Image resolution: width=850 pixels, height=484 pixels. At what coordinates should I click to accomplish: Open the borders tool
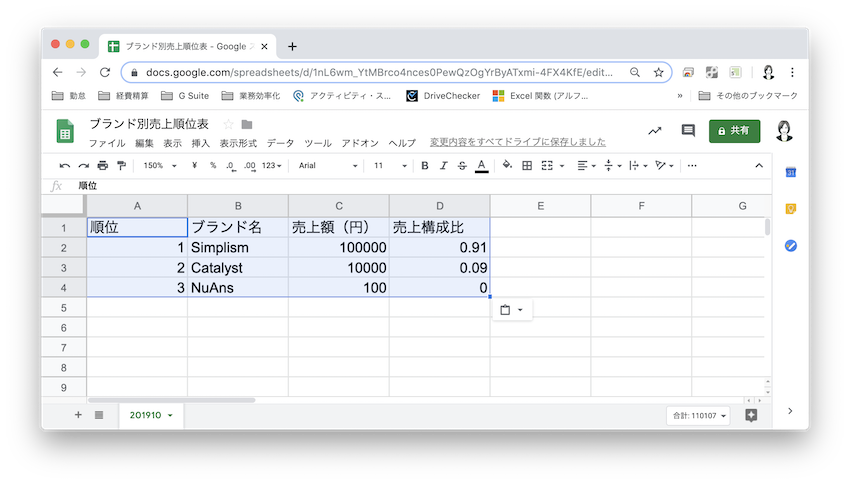[527, 165]
